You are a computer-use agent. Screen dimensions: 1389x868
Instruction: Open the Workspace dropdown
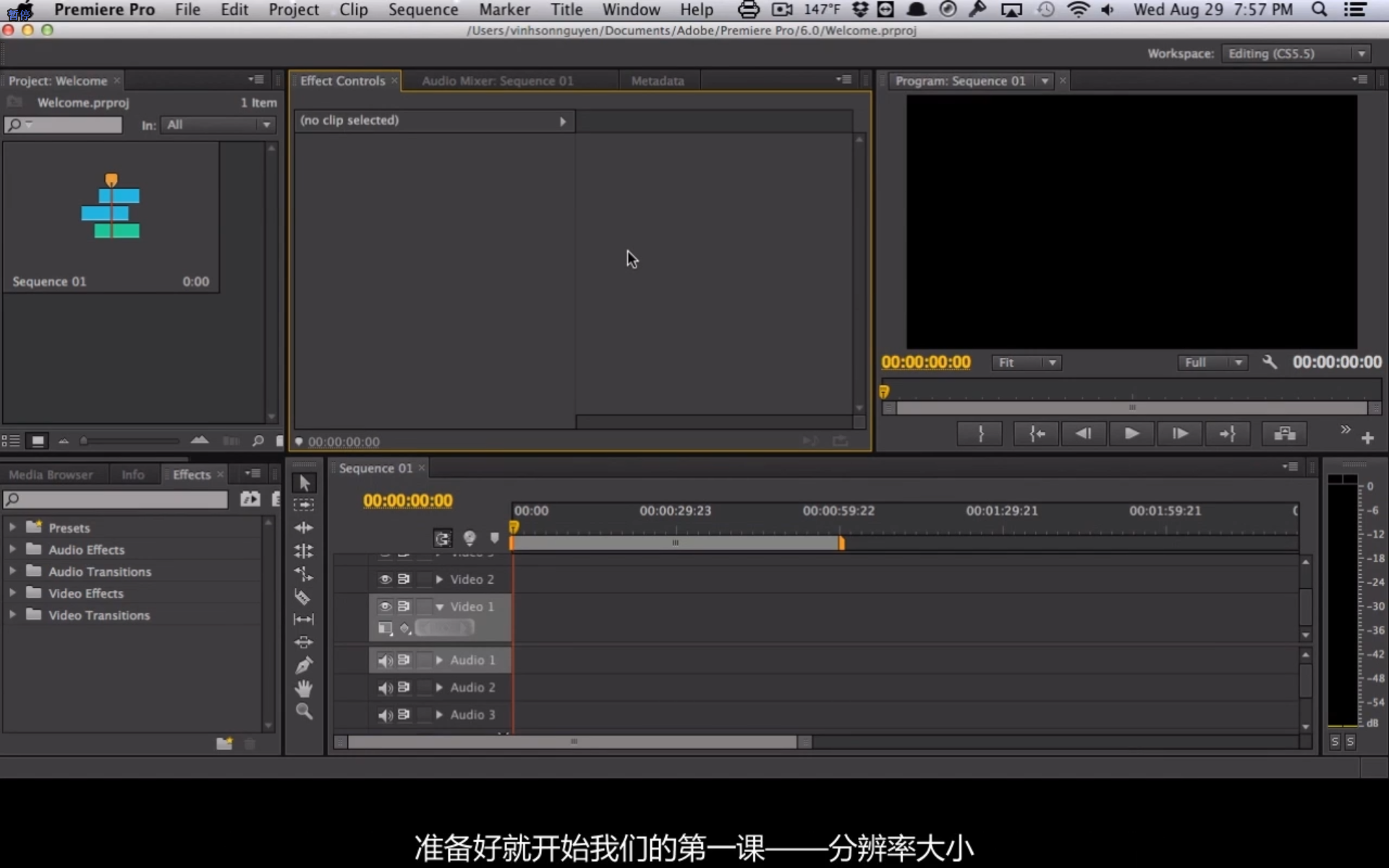click(1296, 54)
